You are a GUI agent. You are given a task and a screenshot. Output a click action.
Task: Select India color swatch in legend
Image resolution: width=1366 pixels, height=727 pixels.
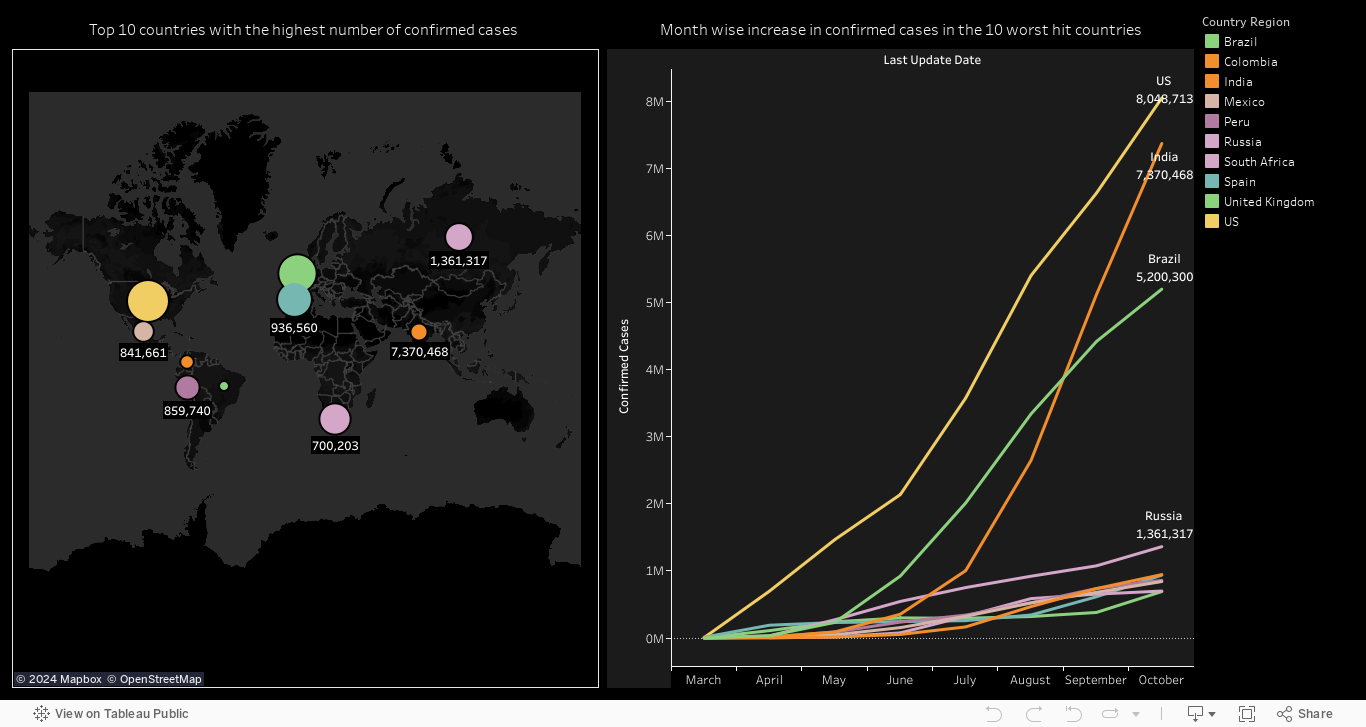tap(1212, 82)
